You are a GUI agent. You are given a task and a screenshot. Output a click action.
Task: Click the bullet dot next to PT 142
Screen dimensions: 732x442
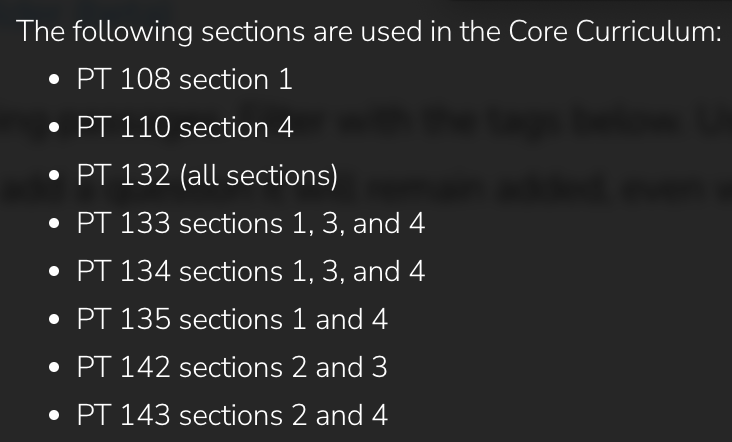[x=54, y=369]
